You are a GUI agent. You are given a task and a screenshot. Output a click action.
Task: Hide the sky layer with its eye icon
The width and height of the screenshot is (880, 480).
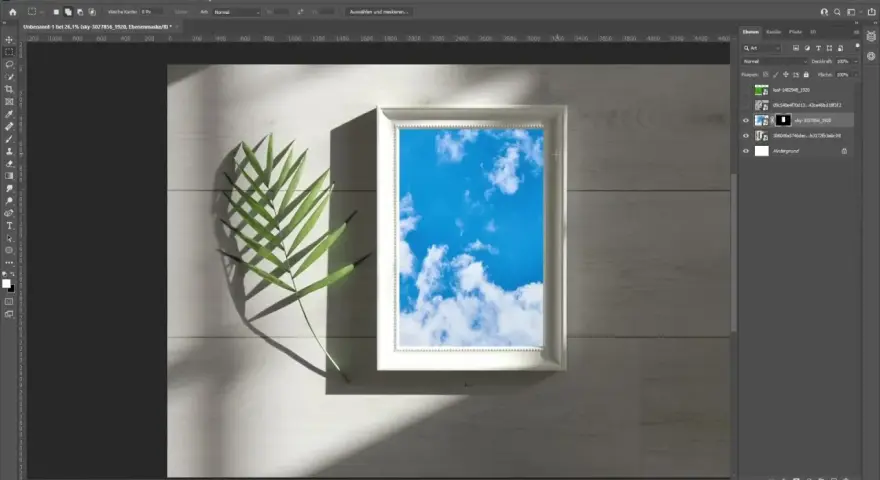click(x=746, y=120)
